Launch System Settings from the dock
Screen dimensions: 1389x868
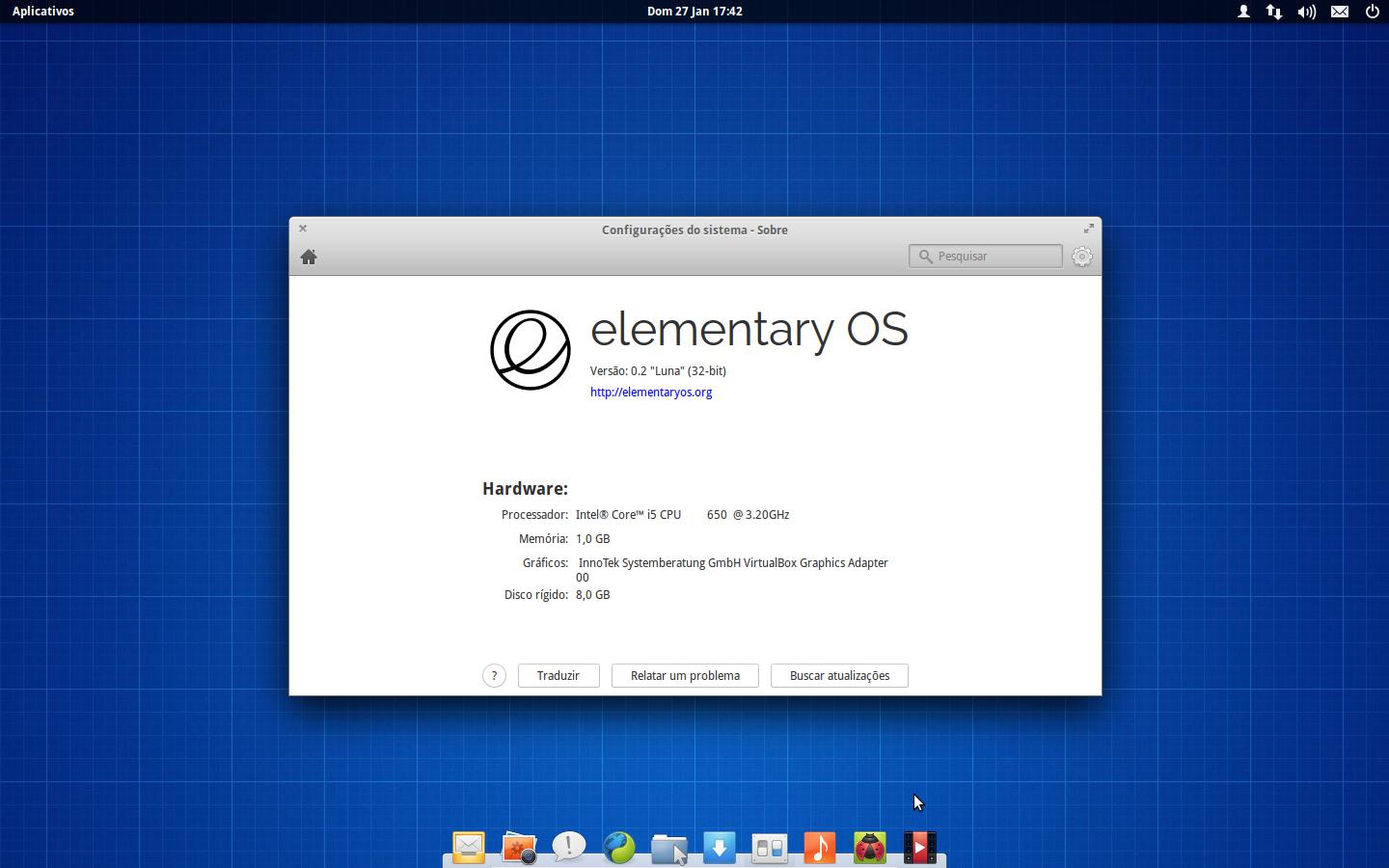(x=769, y=847)
